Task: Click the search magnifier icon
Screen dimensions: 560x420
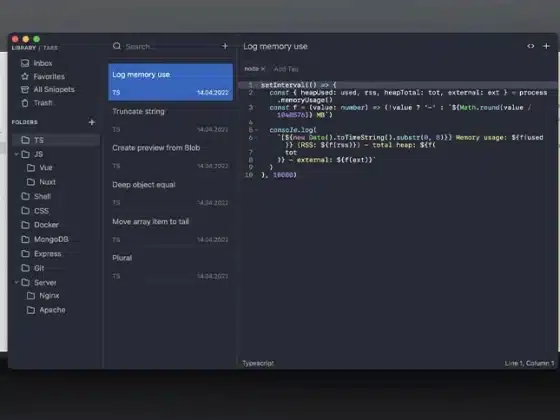Action: point(116,46)
